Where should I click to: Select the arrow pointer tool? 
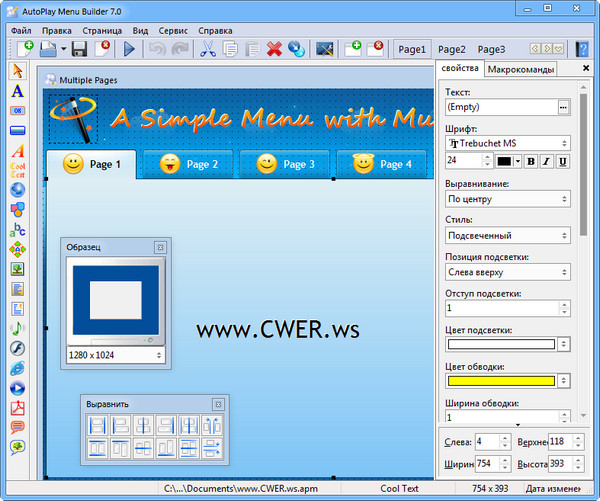tap(18, 71)
